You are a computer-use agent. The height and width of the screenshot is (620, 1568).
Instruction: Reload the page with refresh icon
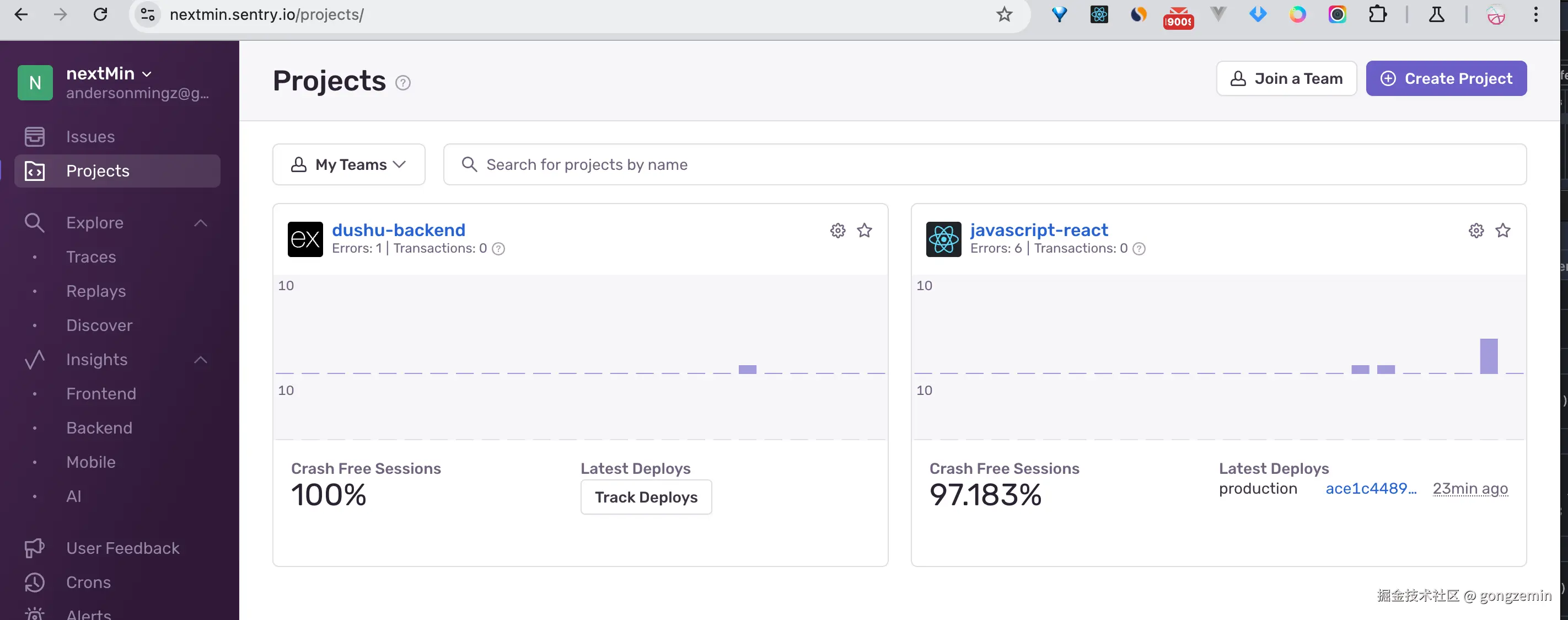(100, 14)
